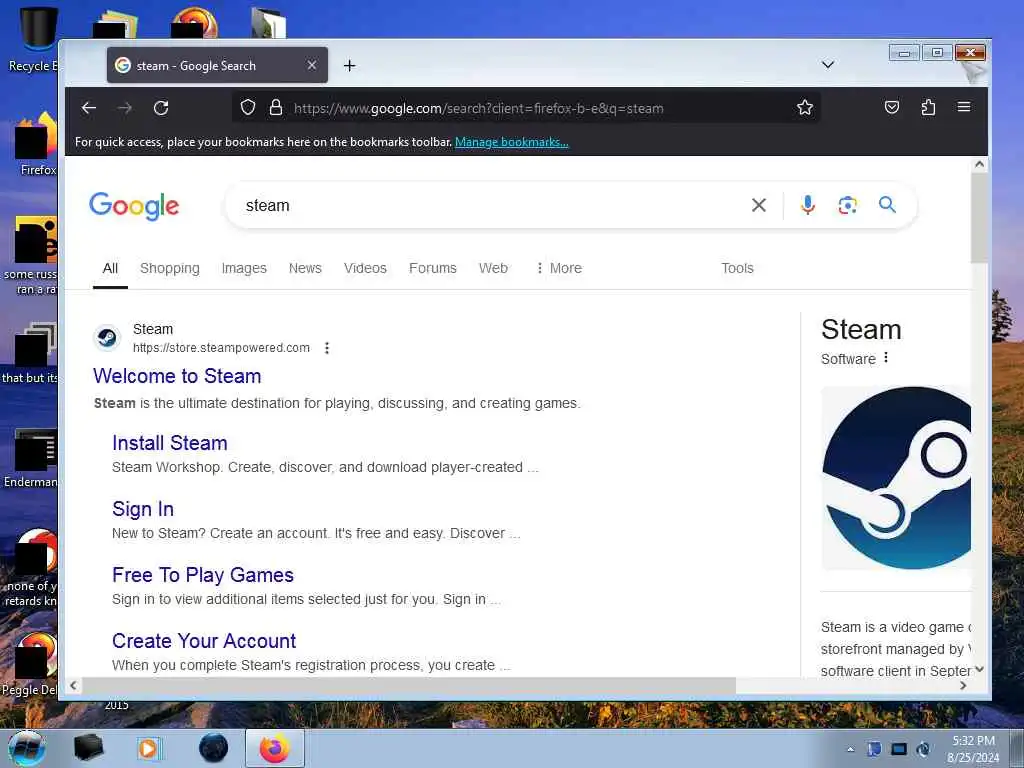This screenshot has height=768, width=1024.
Task: Start voice search with the microphone icon
Action: coord(807,205)
